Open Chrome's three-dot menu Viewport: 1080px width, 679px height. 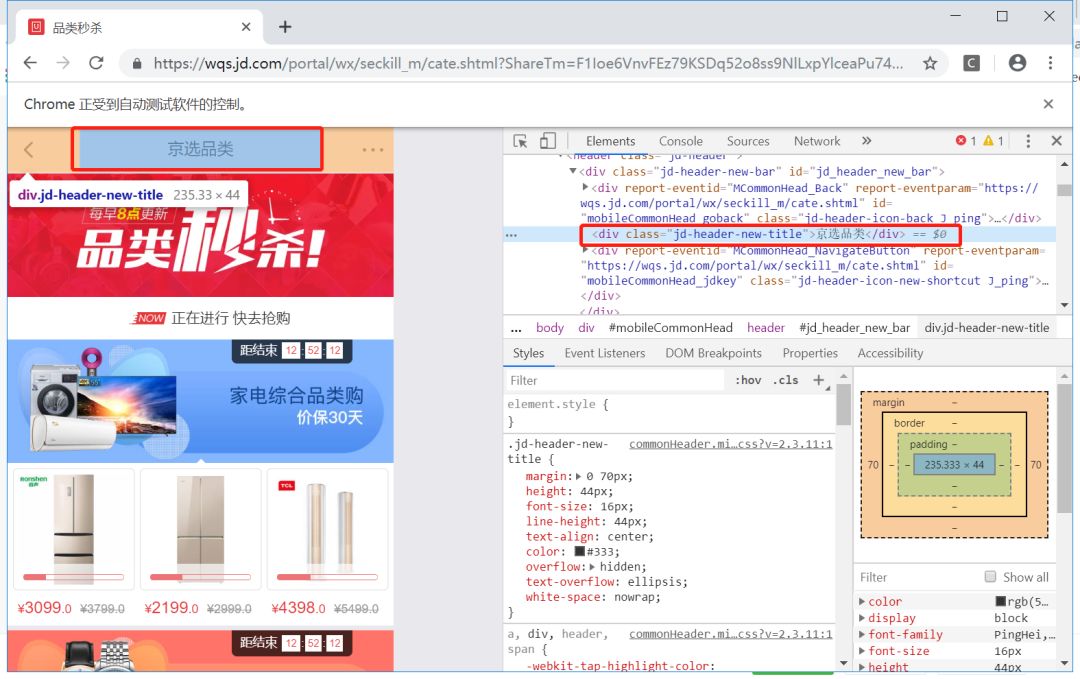point(1050,63)
